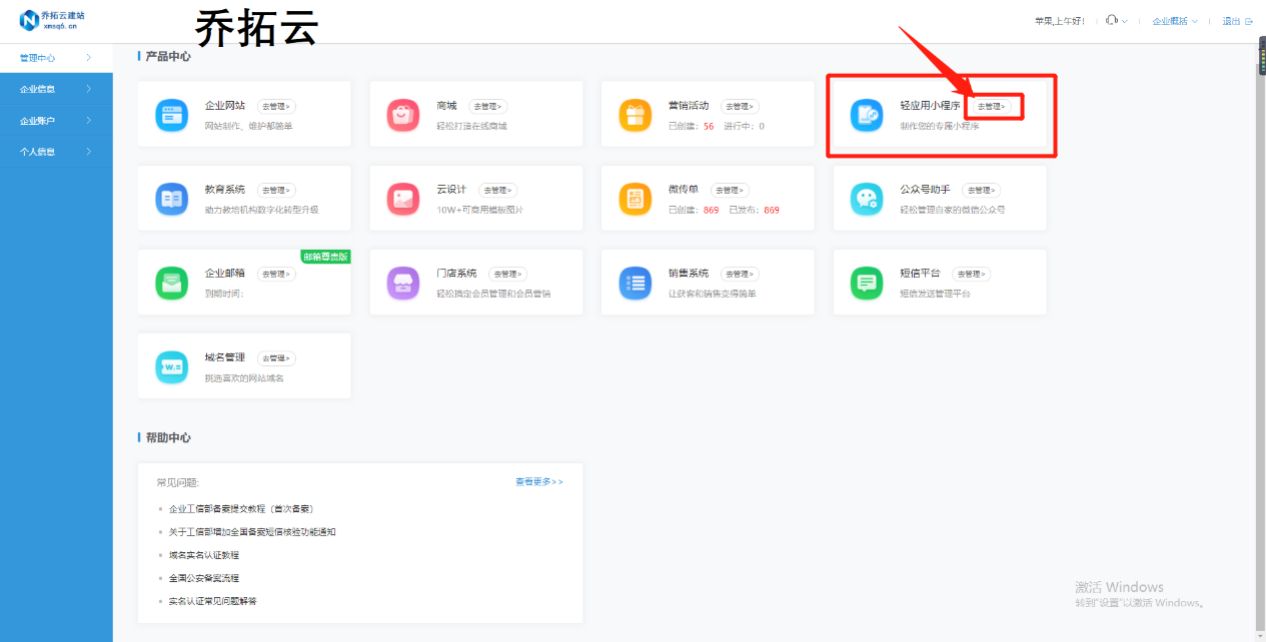Click the headset customer service icon
Image resolution: width=1266 pixels, height=642 pixels.
tap(1110, 19)
